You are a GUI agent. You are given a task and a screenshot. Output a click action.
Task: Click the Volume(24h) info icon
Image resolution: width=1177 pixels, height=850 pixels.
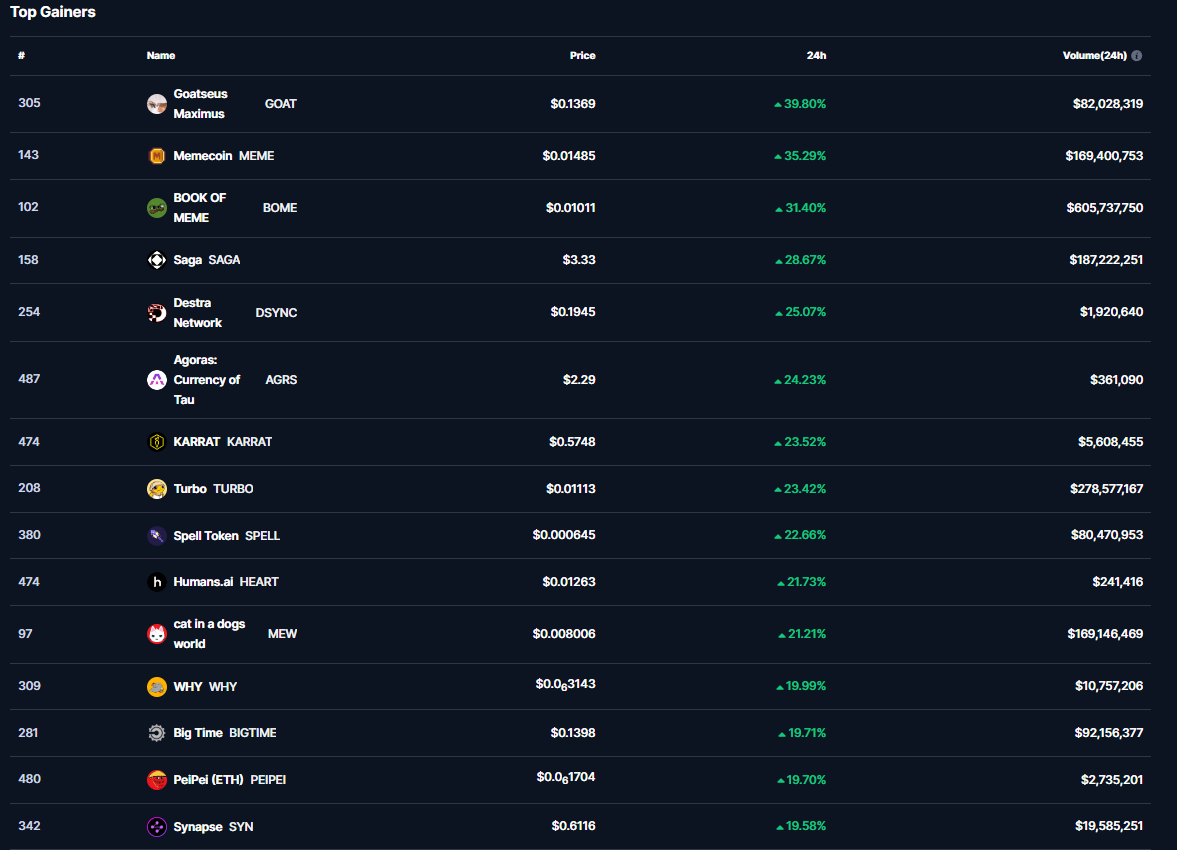[1136, 56]
